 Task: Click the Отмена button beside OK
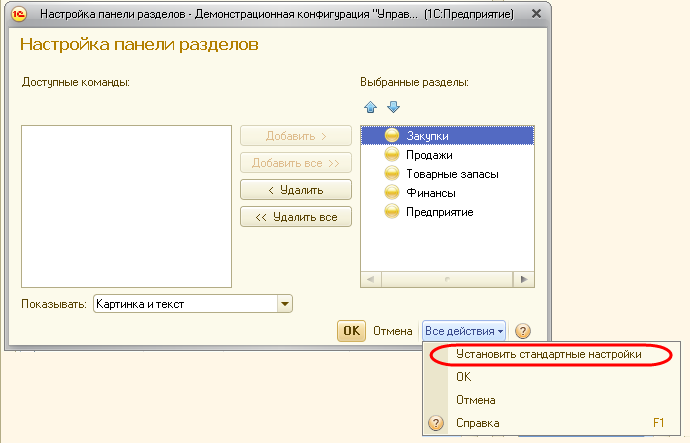392,331
